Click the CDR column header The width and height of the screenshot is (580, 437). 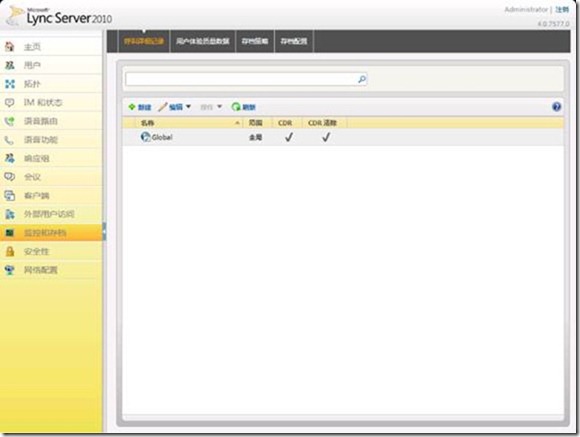[x=285, y=123]
